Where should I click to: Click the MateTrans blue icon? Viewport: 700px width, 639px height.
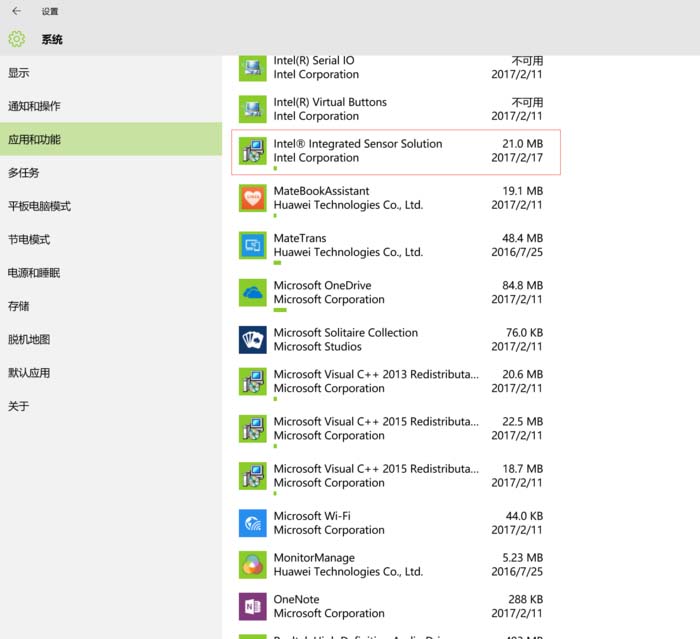[x=253, y=245]
